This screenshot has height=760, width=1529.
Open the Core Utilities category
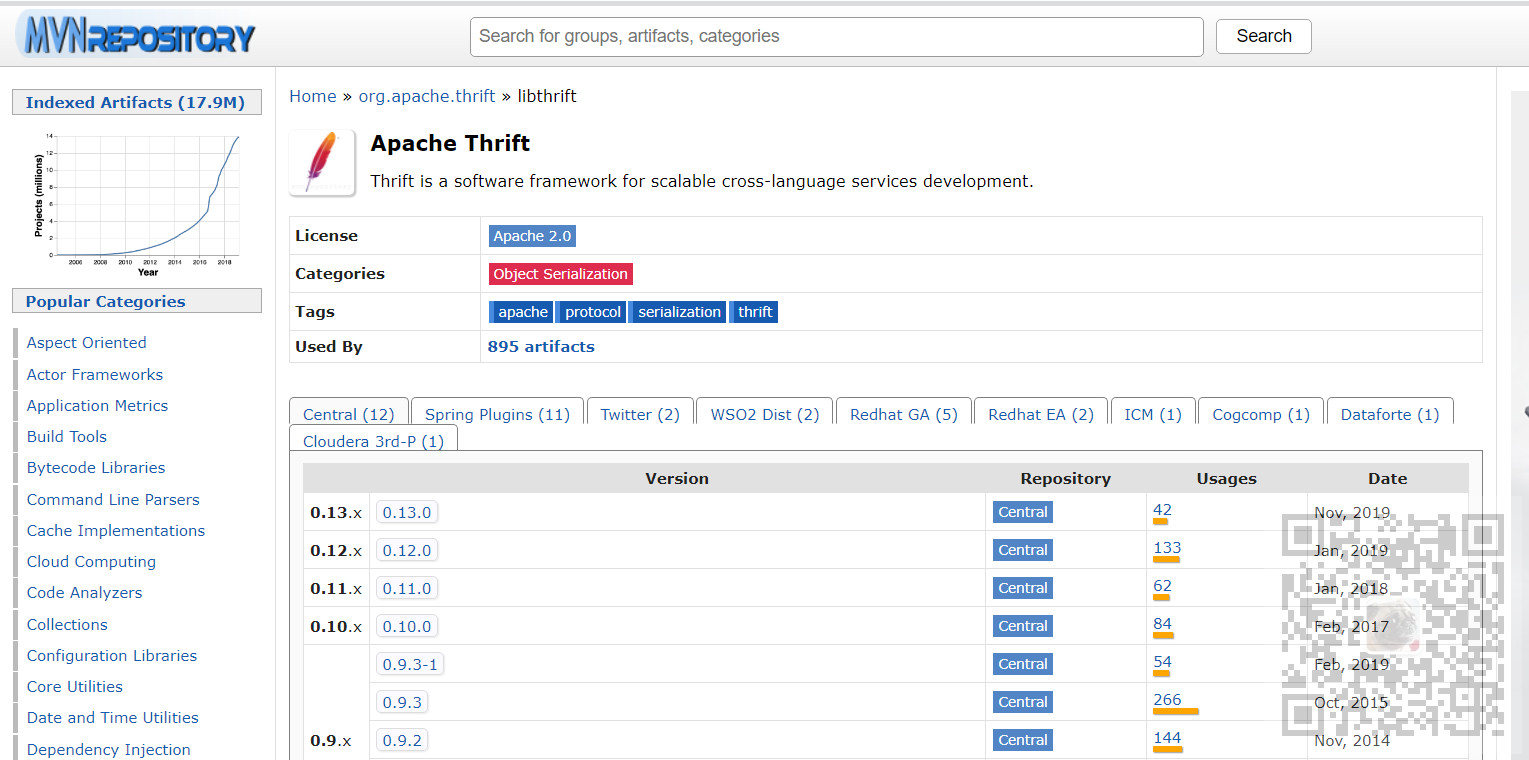(75, 687)
